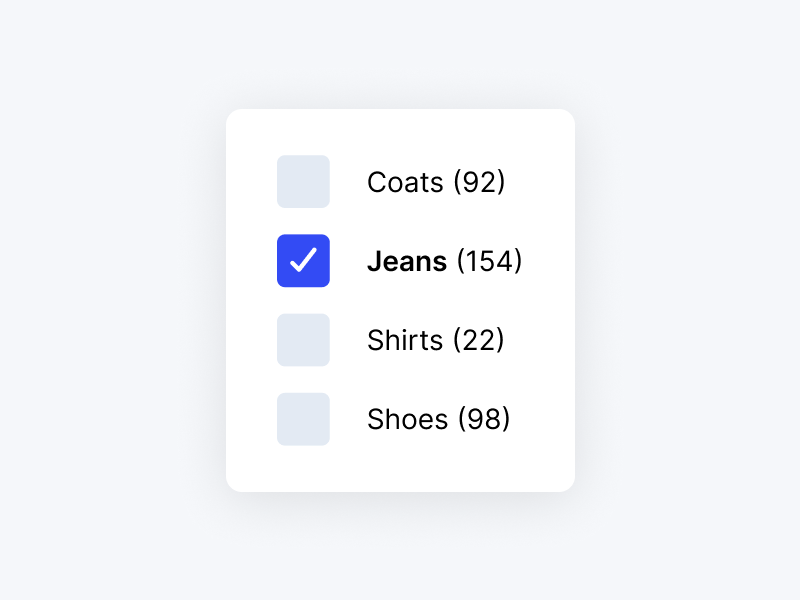Click the (92) count next to Coats
The width and height of the screenshot is (800, 600).
pyautogui.click(x=479, y=183)
